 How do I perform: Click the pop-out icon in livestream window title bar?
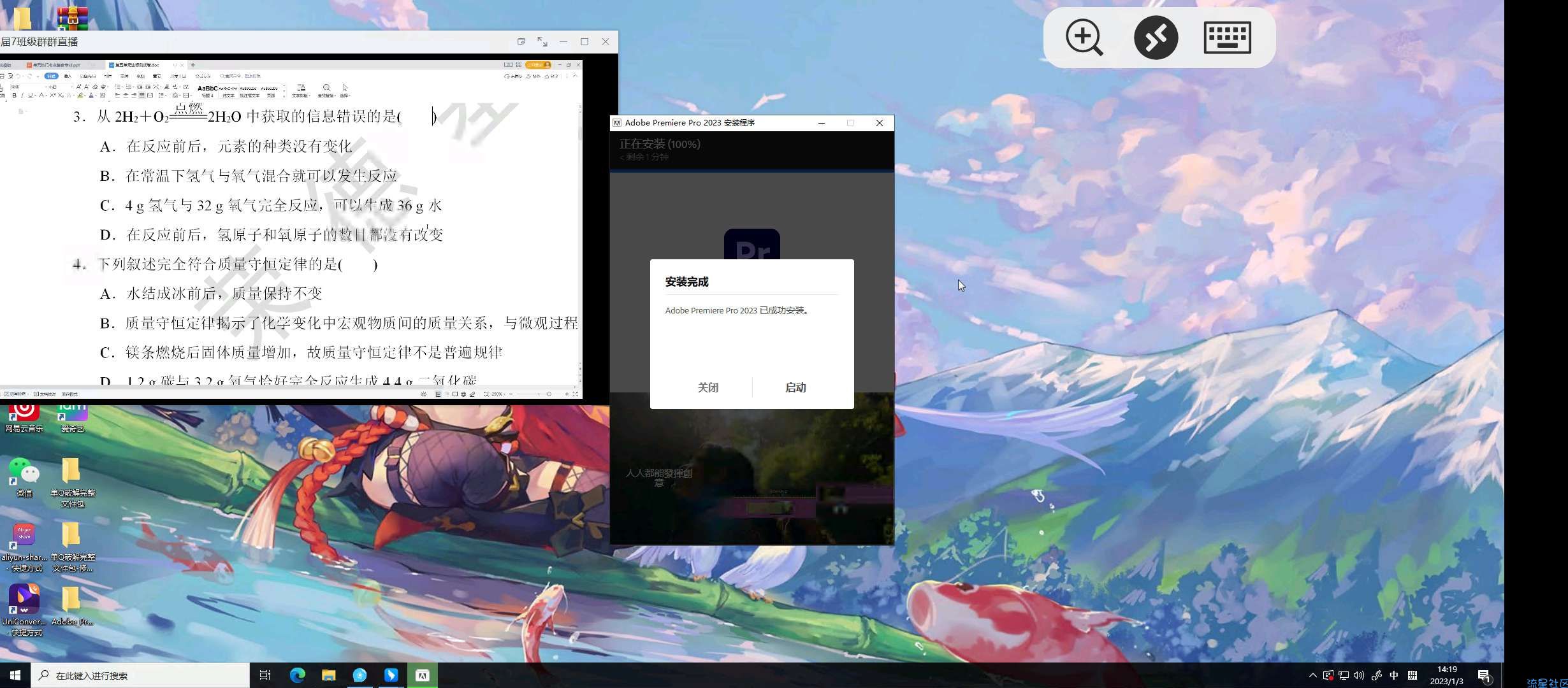click(x=521, y=41)
